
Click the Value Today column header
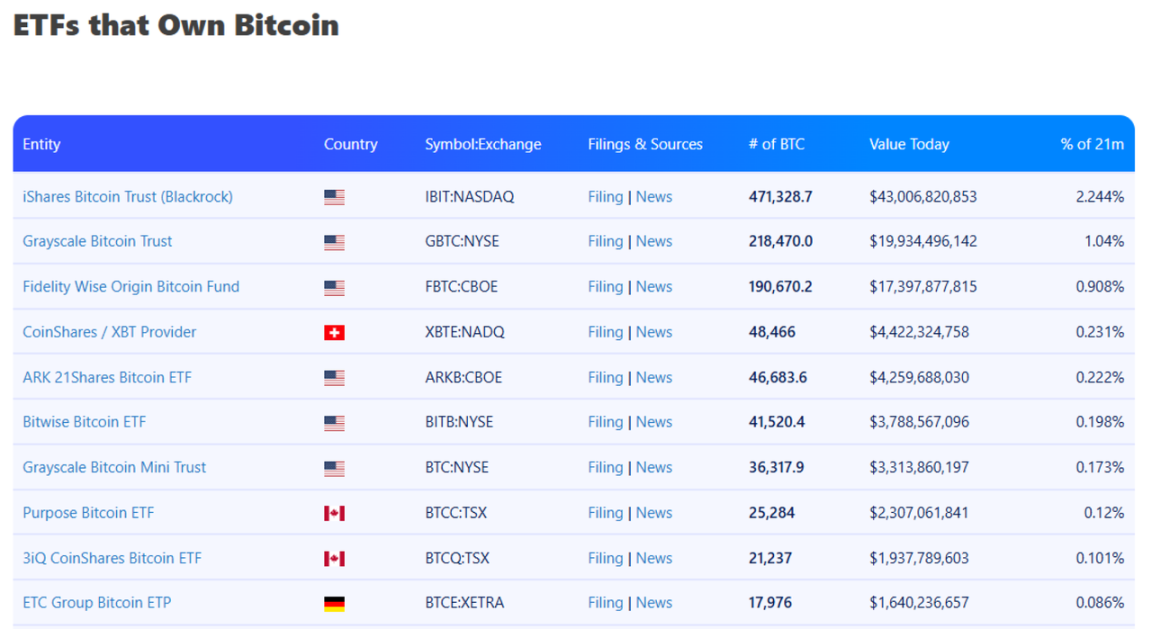click(909, 144)
